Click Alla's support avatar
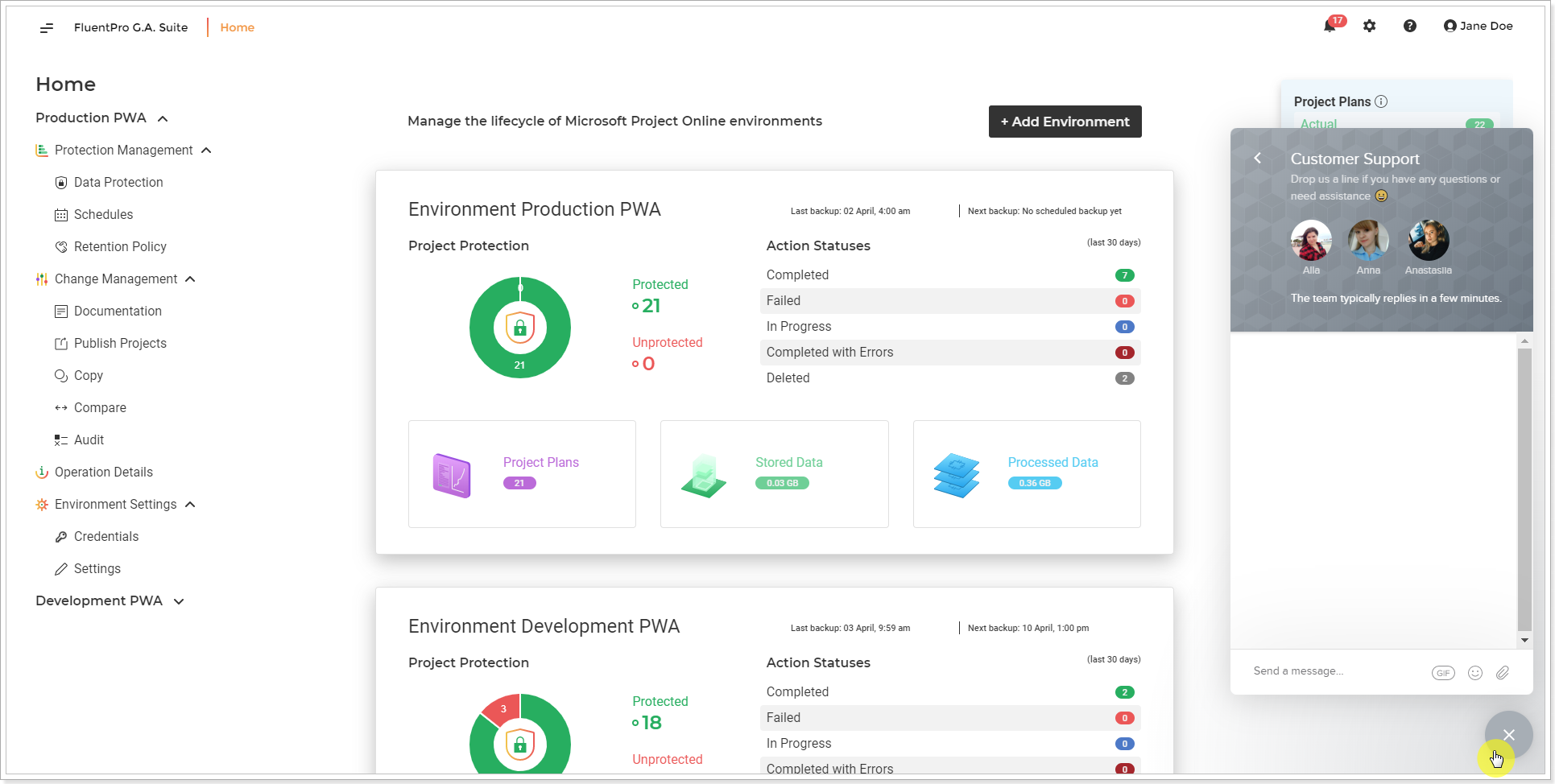Image resolution: width=1555 pixels, height=784 pixels. [x=1311, y=241]
